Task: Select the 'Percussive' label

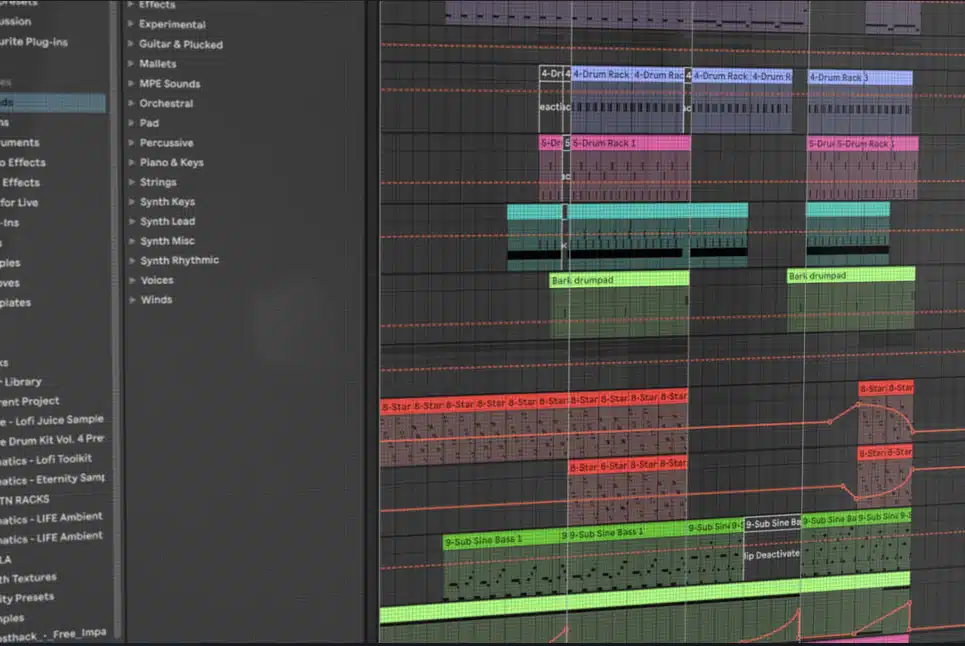Action: pyautogui.click(x=166, y=143)
